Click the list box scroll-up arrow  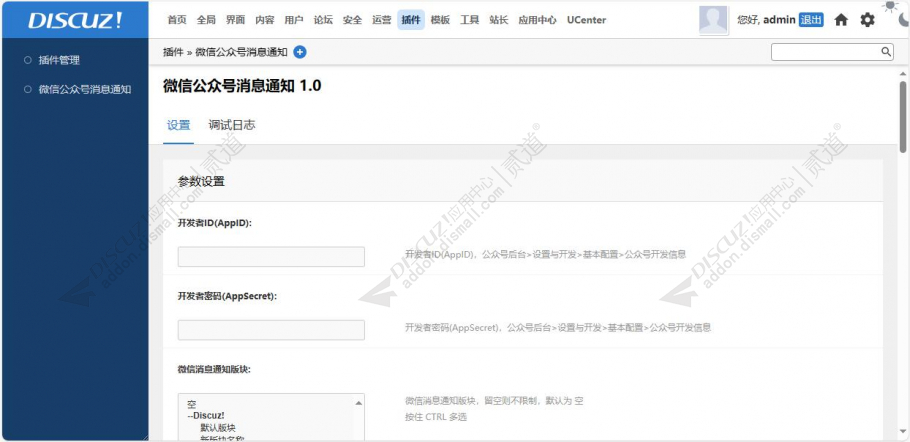[359, 402]
